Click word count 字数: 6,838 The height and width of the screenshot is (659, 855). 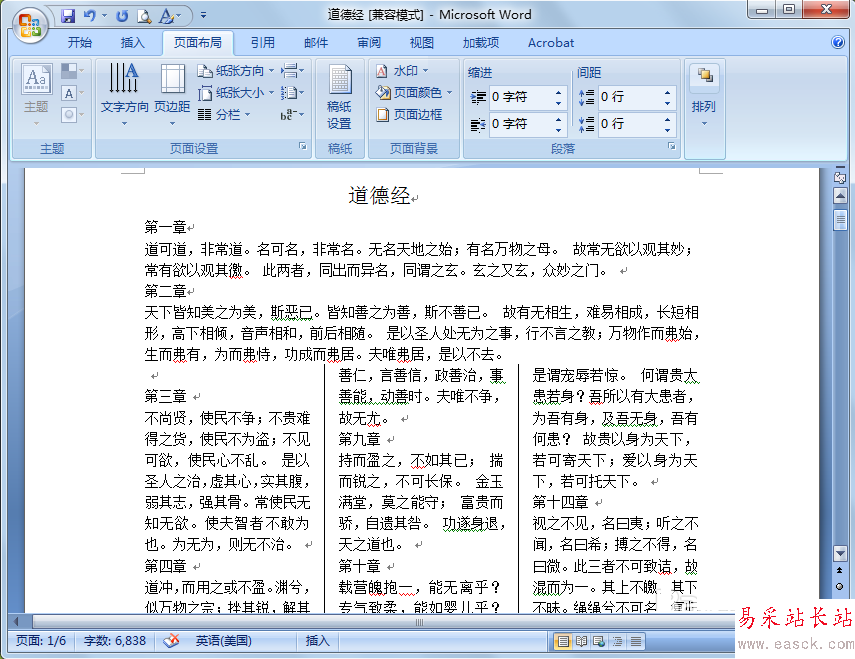point(115,641)
